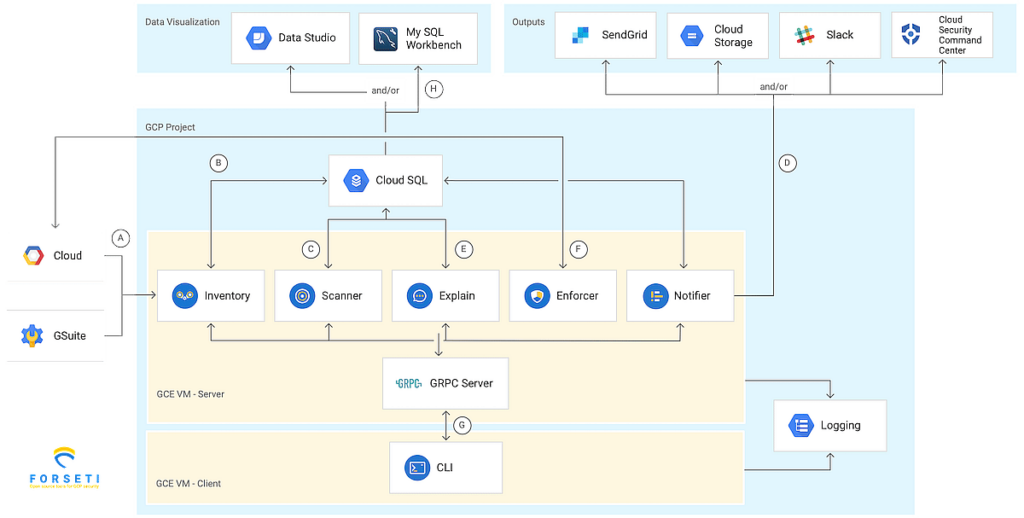Viewport: 1024px width, 518px height.
Task: Click the "Scanner" label
Action: tap(342, 296)
